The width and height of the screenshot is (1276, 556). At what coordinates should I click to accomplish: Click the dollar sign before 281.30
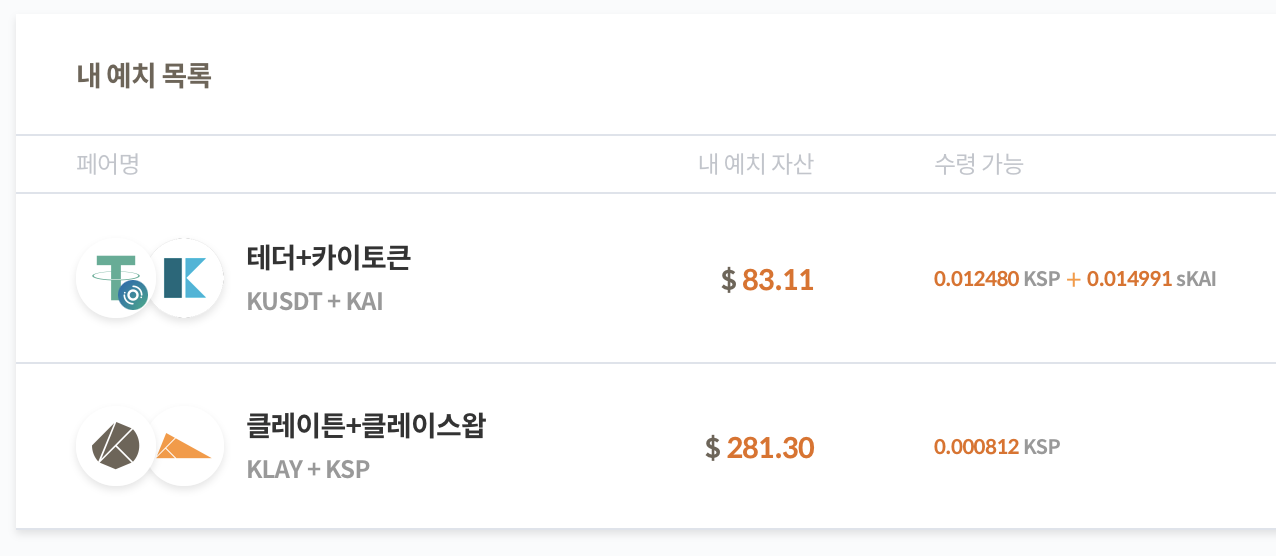coord(712,447)
